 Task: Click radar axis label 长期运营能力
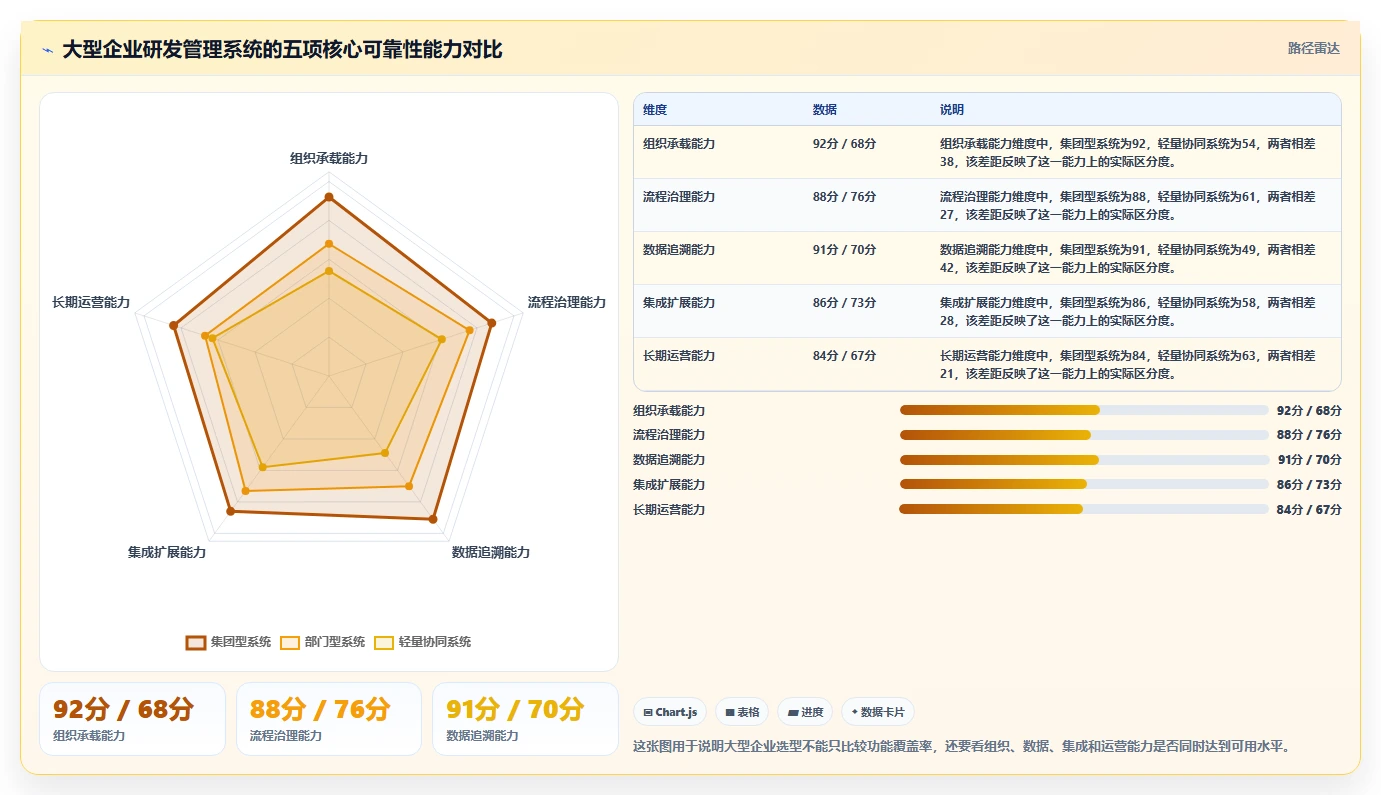coord(91,302)
